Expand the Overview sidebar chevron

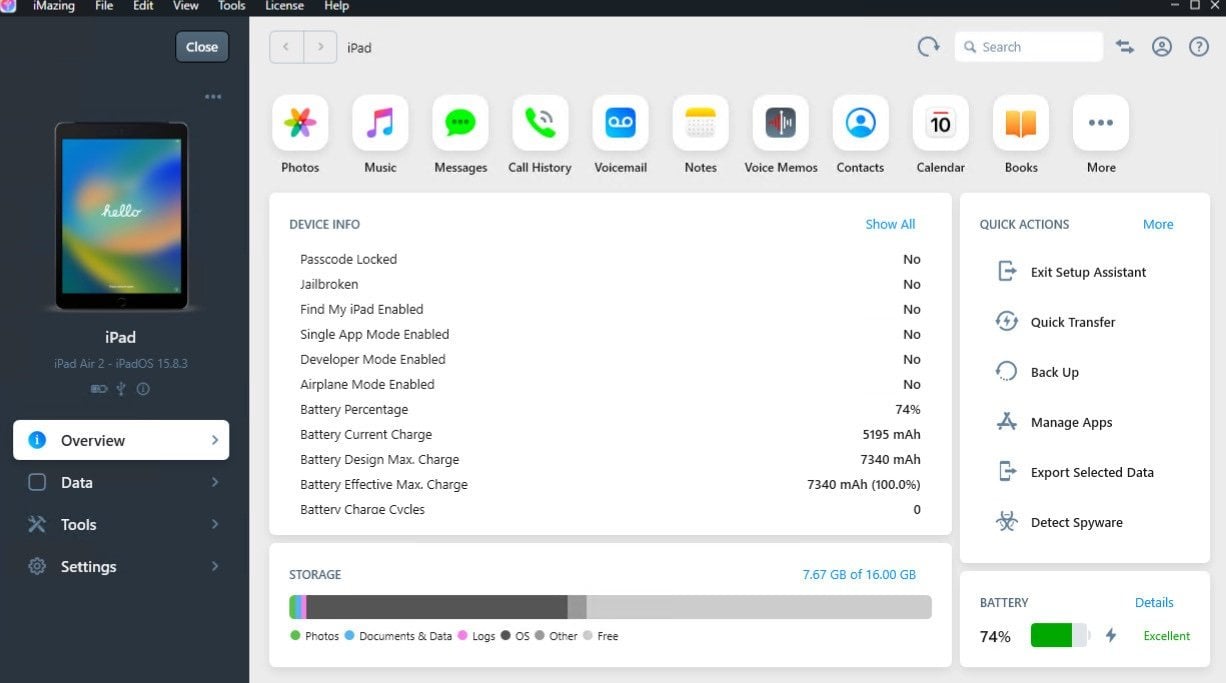[214, 440]
